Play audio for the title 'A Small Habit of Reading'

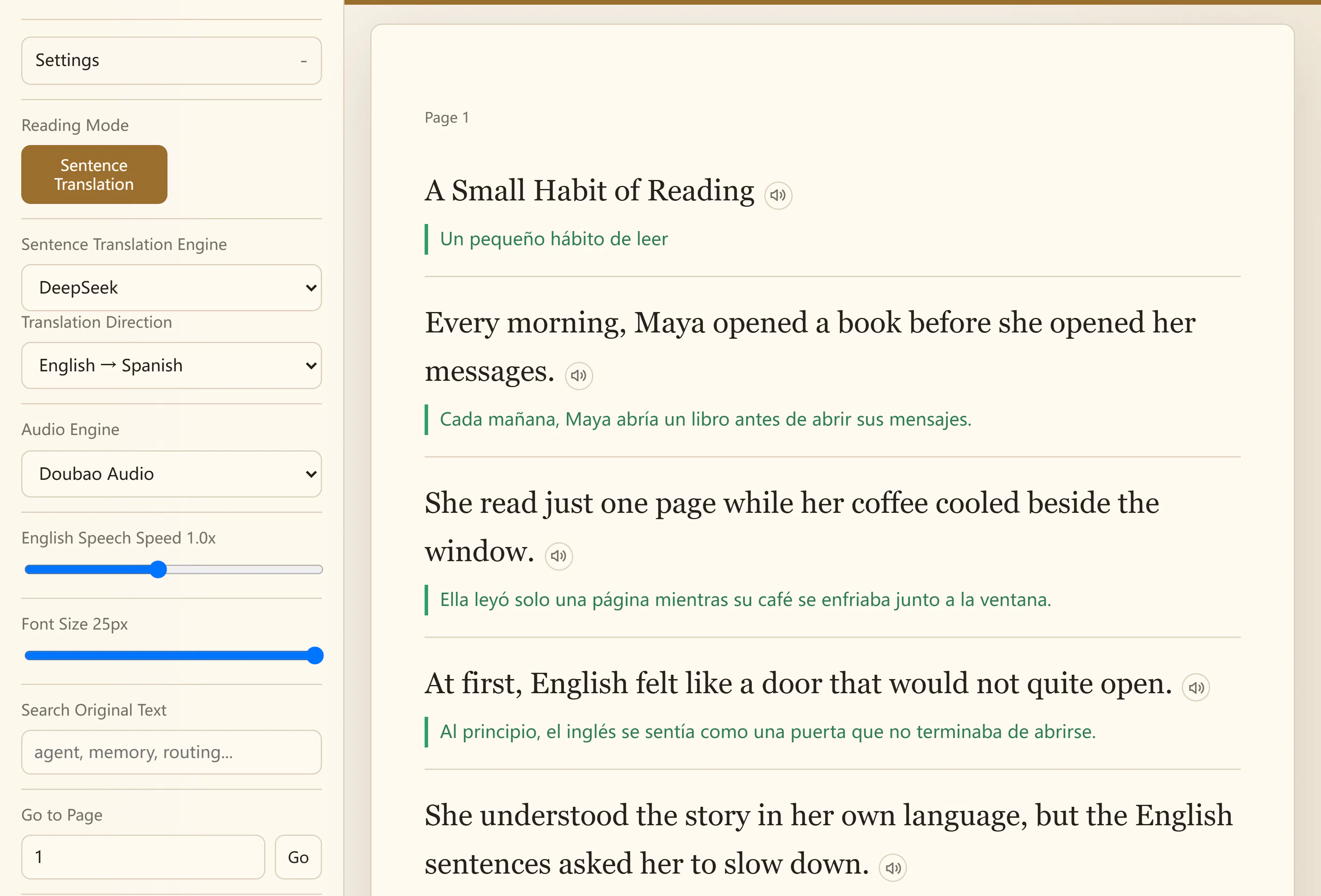click(778, 195)
